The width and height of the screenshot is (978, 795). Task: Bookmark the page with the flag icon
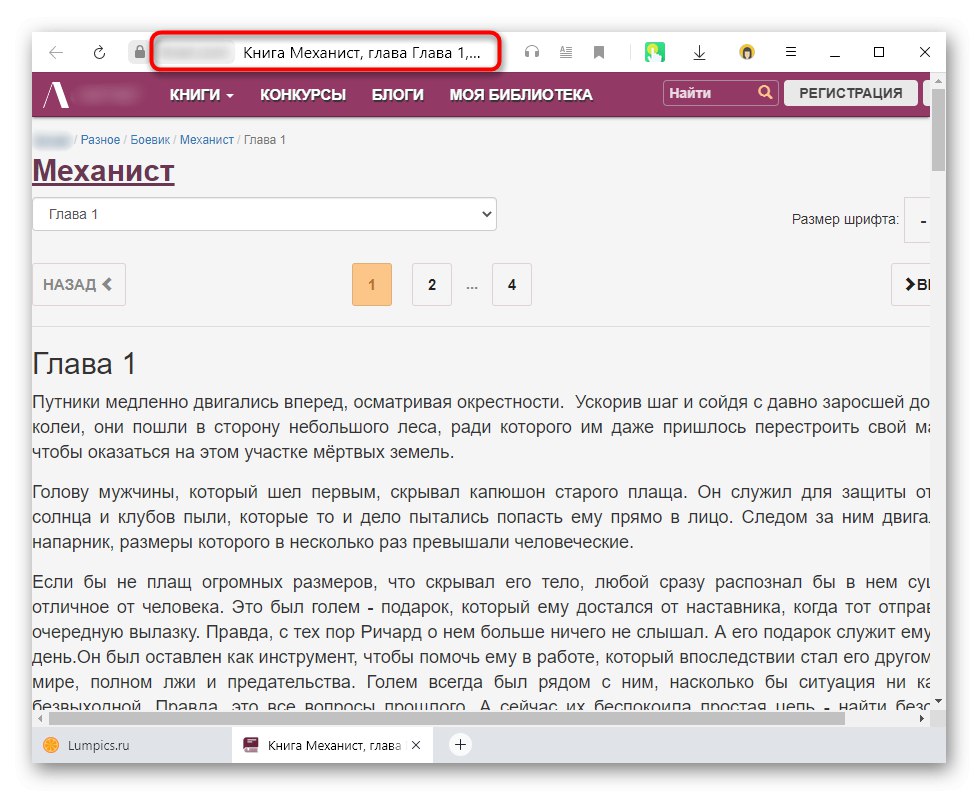click(x=598, y=51)
